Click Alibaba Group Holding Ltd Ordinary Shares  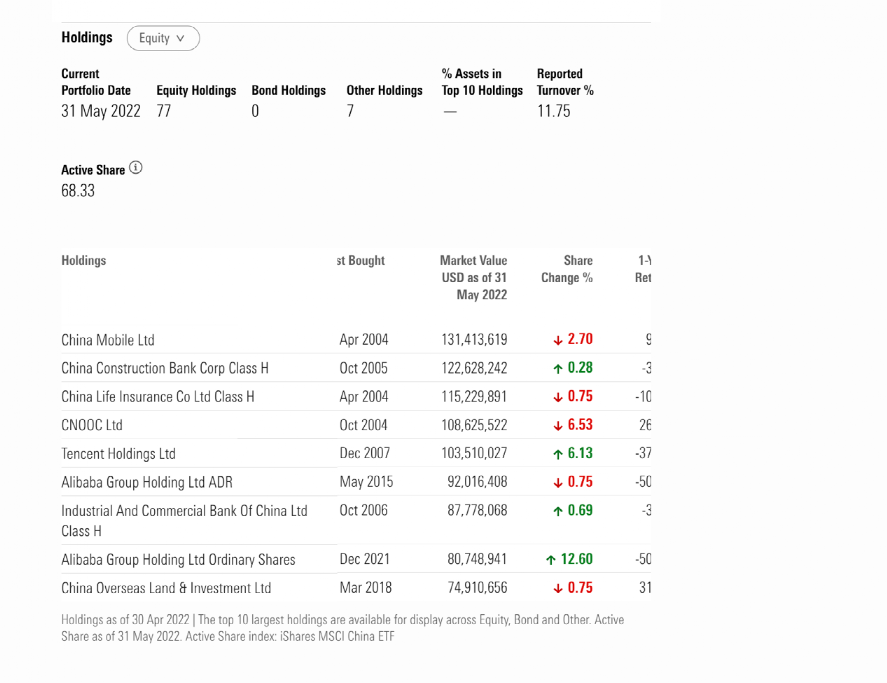[x=178, y=560]
